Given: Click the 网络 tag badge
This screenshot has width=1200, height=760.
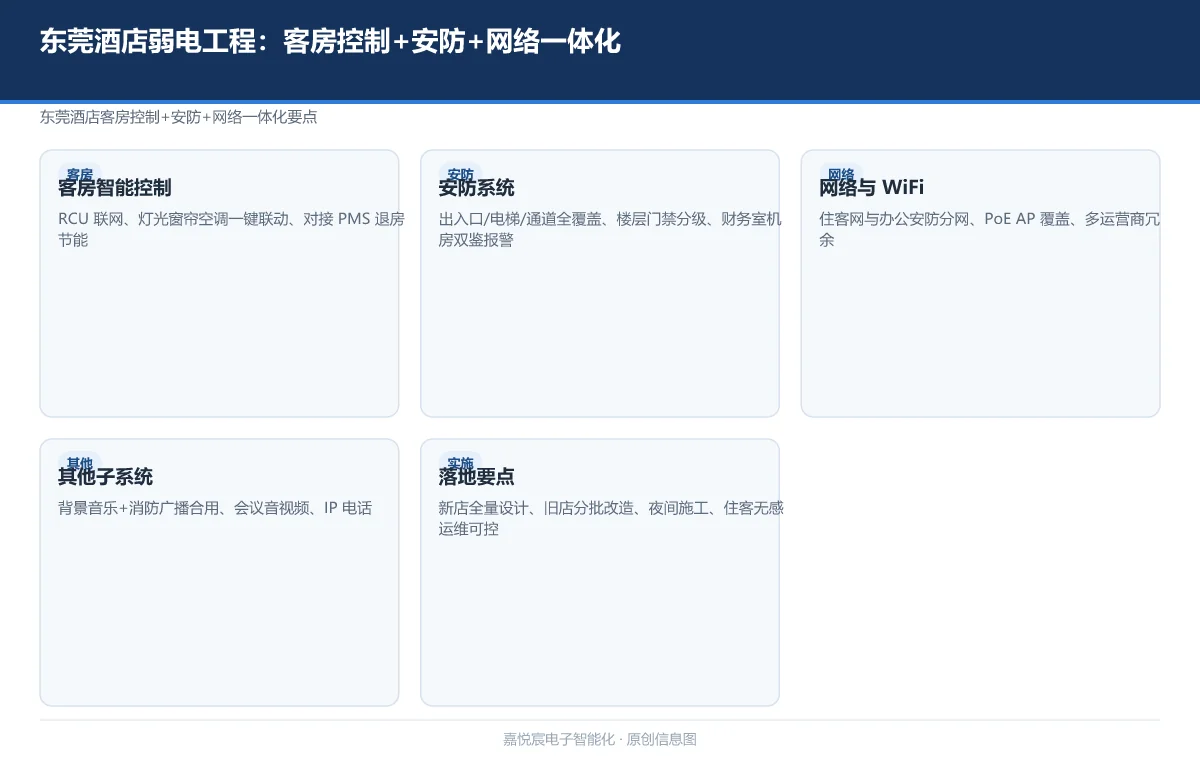Looking at the screenshot, I should [x=841, y=174].
